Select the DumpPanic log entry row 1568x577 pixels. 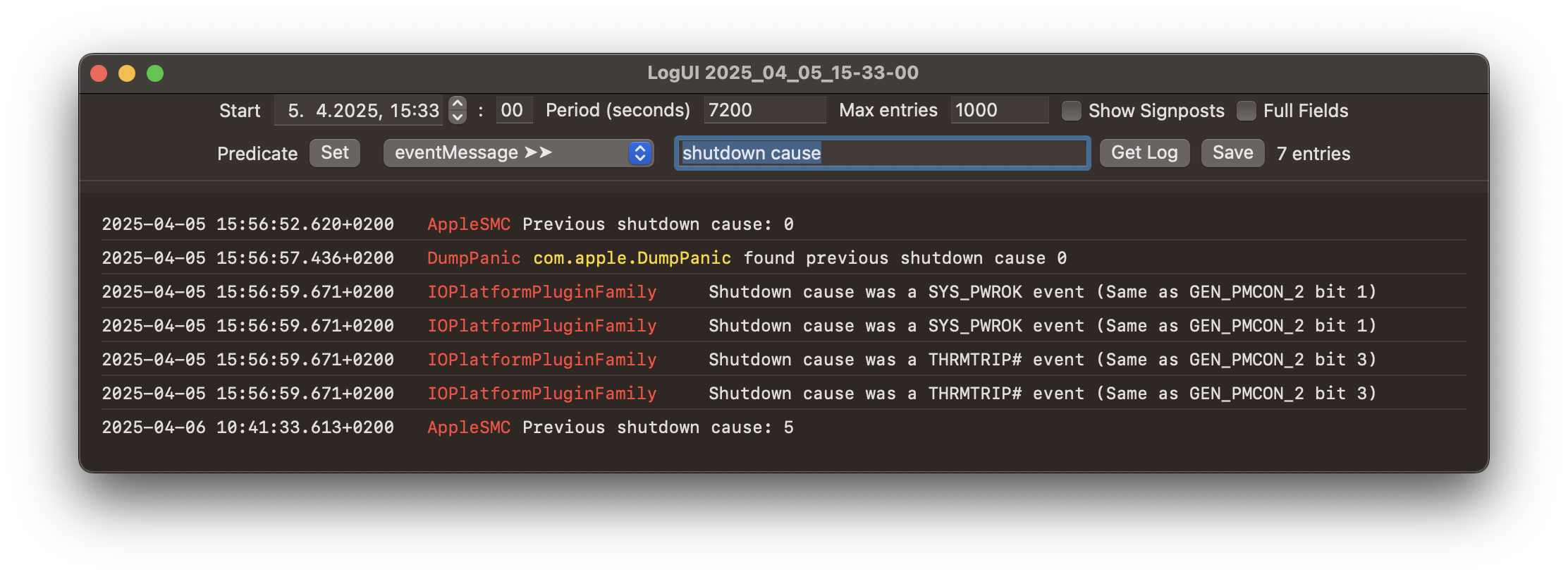click(783, 258)
